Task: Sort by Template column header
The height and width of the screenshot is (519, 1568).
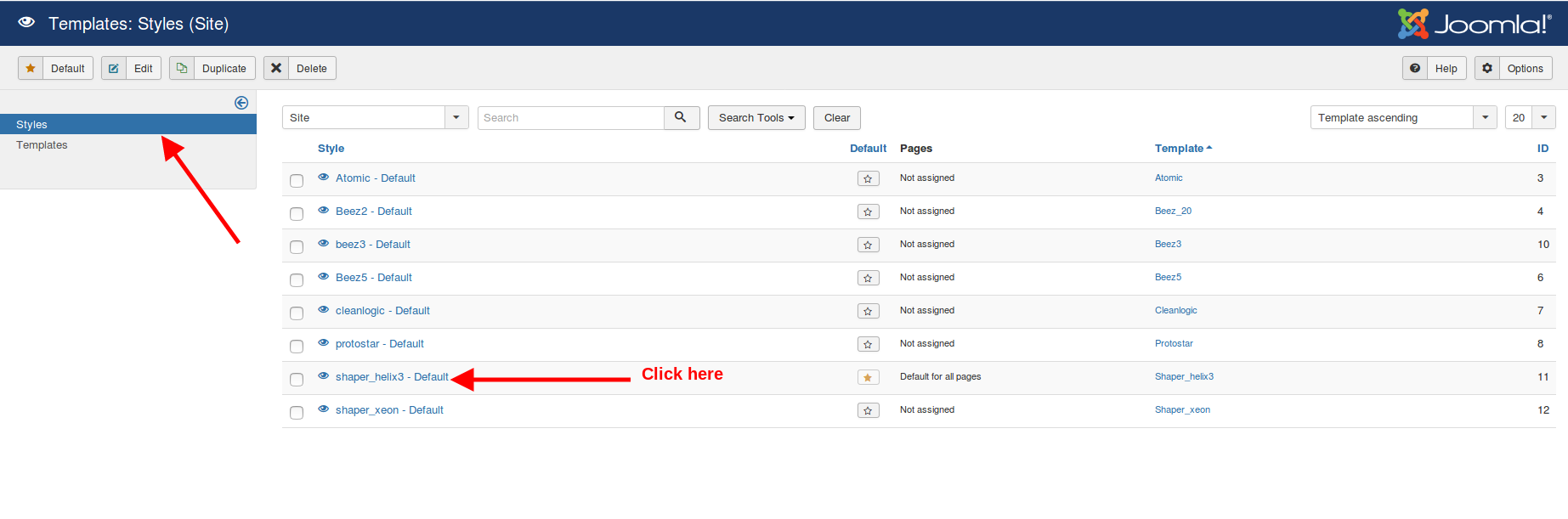Action: [x=1183, y=149]
